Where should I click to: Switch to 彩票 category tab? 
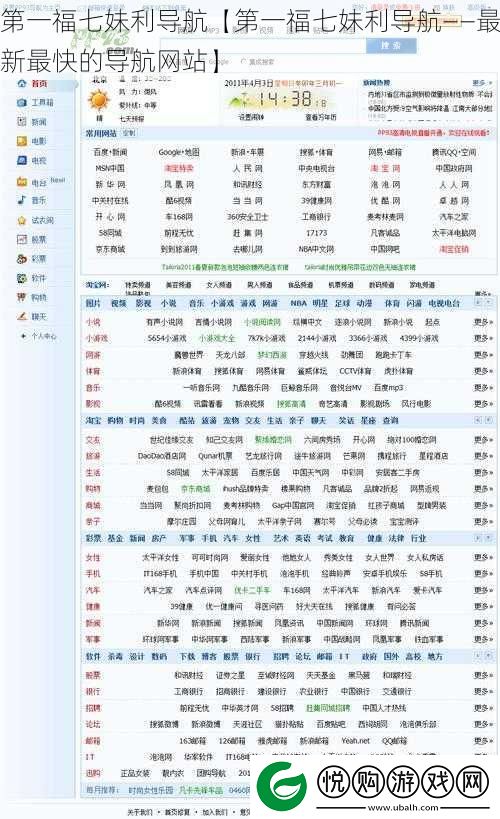(x=93, y=538)
